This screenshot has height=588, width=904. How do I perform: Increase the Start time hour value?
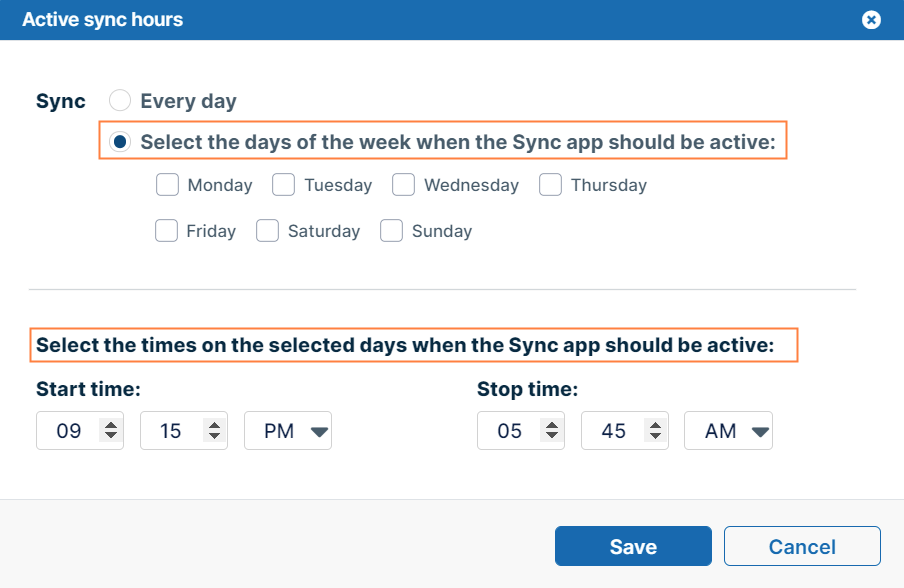tap(111, 425)
